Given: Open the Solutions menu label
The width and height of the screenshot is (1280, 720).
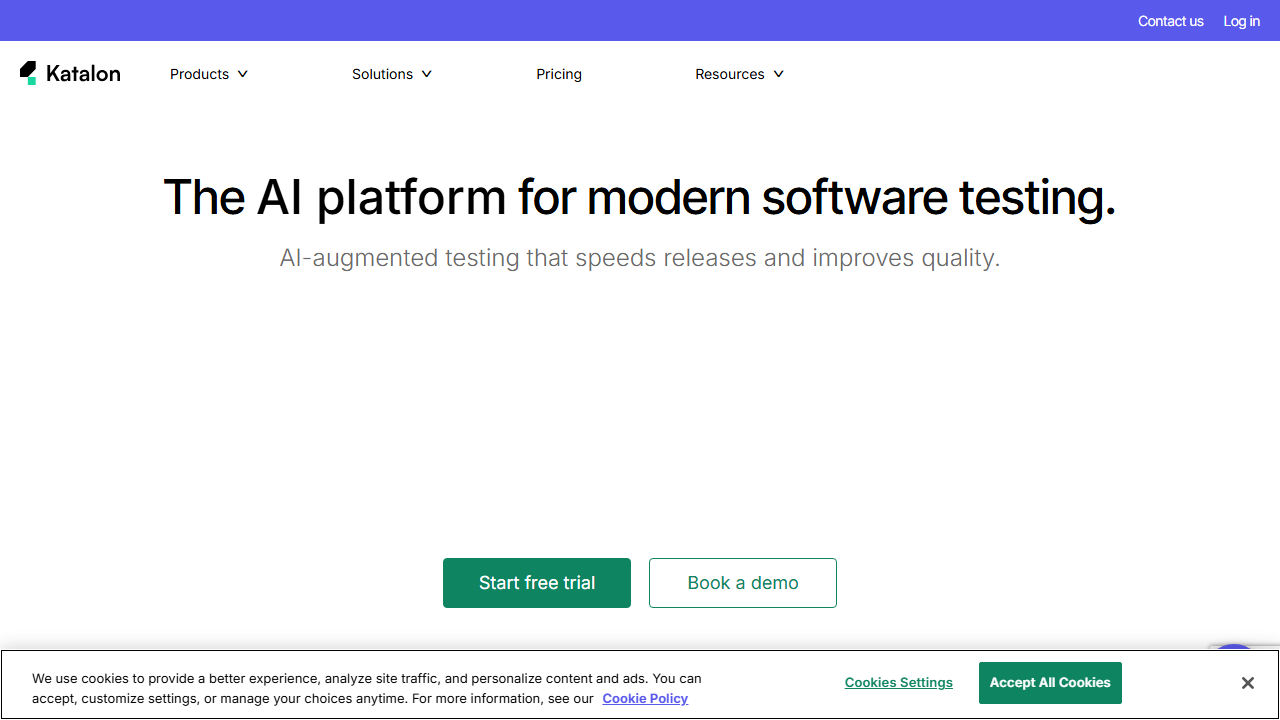Looking at the screenshot, I should (382, 74).
